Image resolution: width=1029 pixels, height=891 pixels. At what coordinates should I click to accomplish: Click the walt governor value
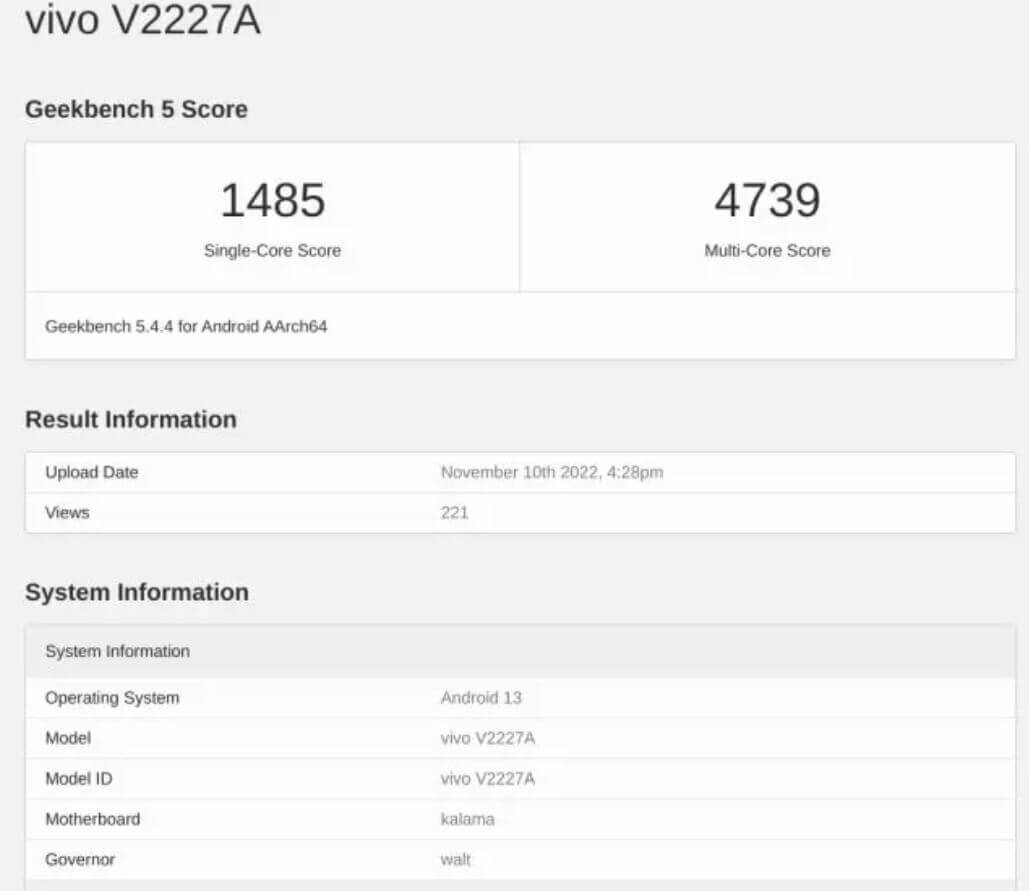pos(456,859)
